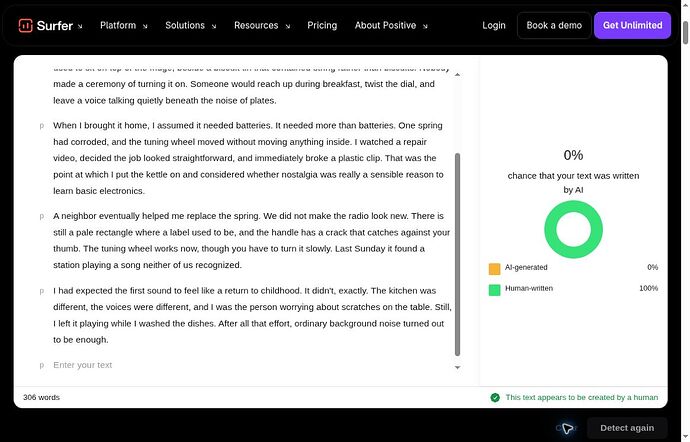The height and width of the screenshot is (442, 690).
Task: Click the page scrollbar thumb at the right edge
Action: pos(685,32)
